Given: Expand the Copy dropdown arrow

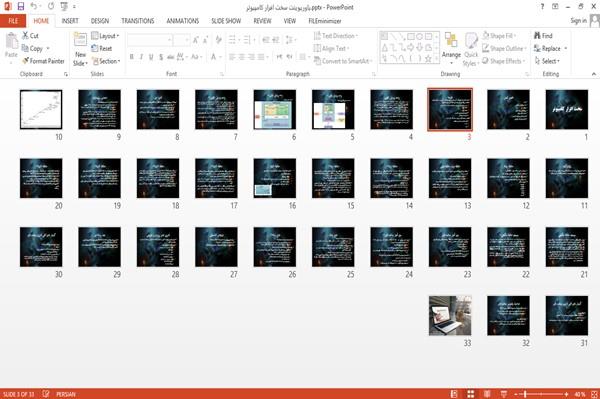Looking at the screenshot, I should [x=48, y=48].
